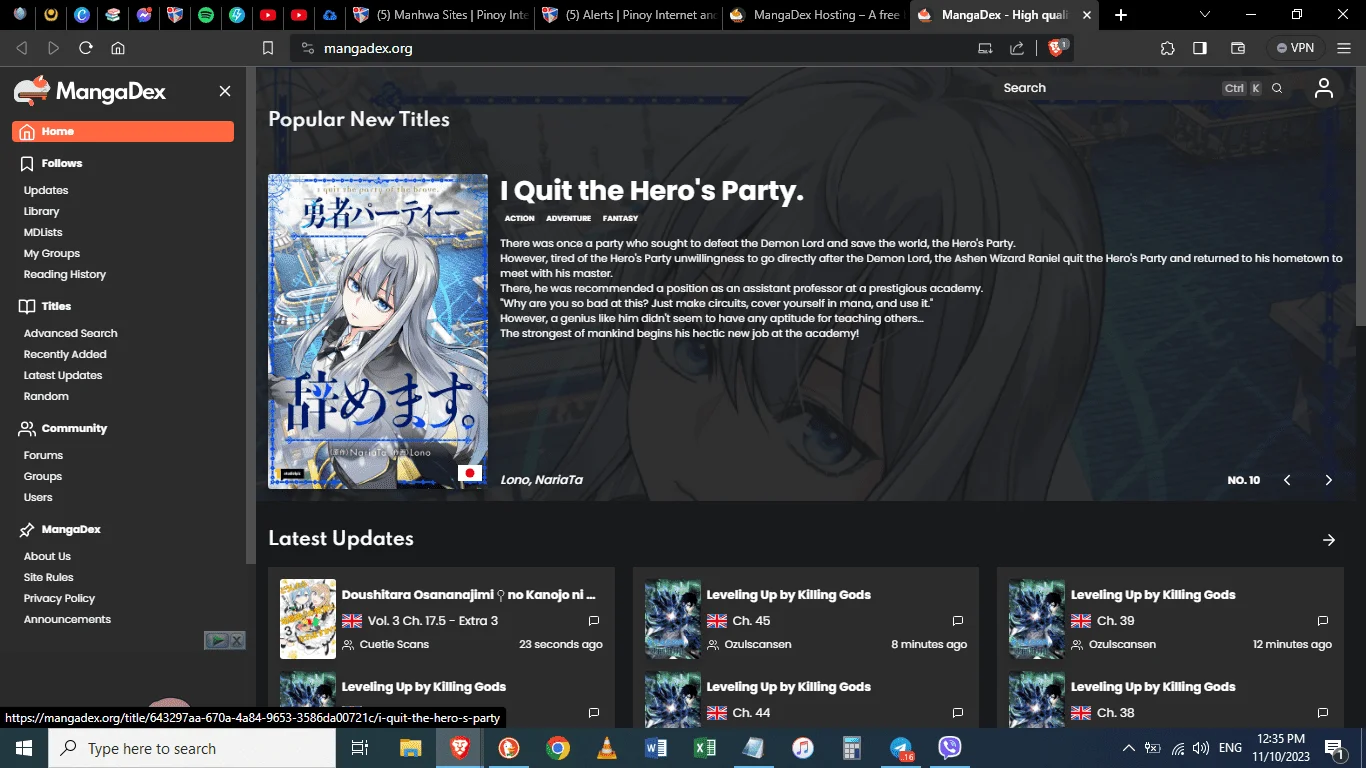Switch to the pinned Messenger tab
Screen dimensions: 1366x768
pyautogui.click(x=144, y=15)
